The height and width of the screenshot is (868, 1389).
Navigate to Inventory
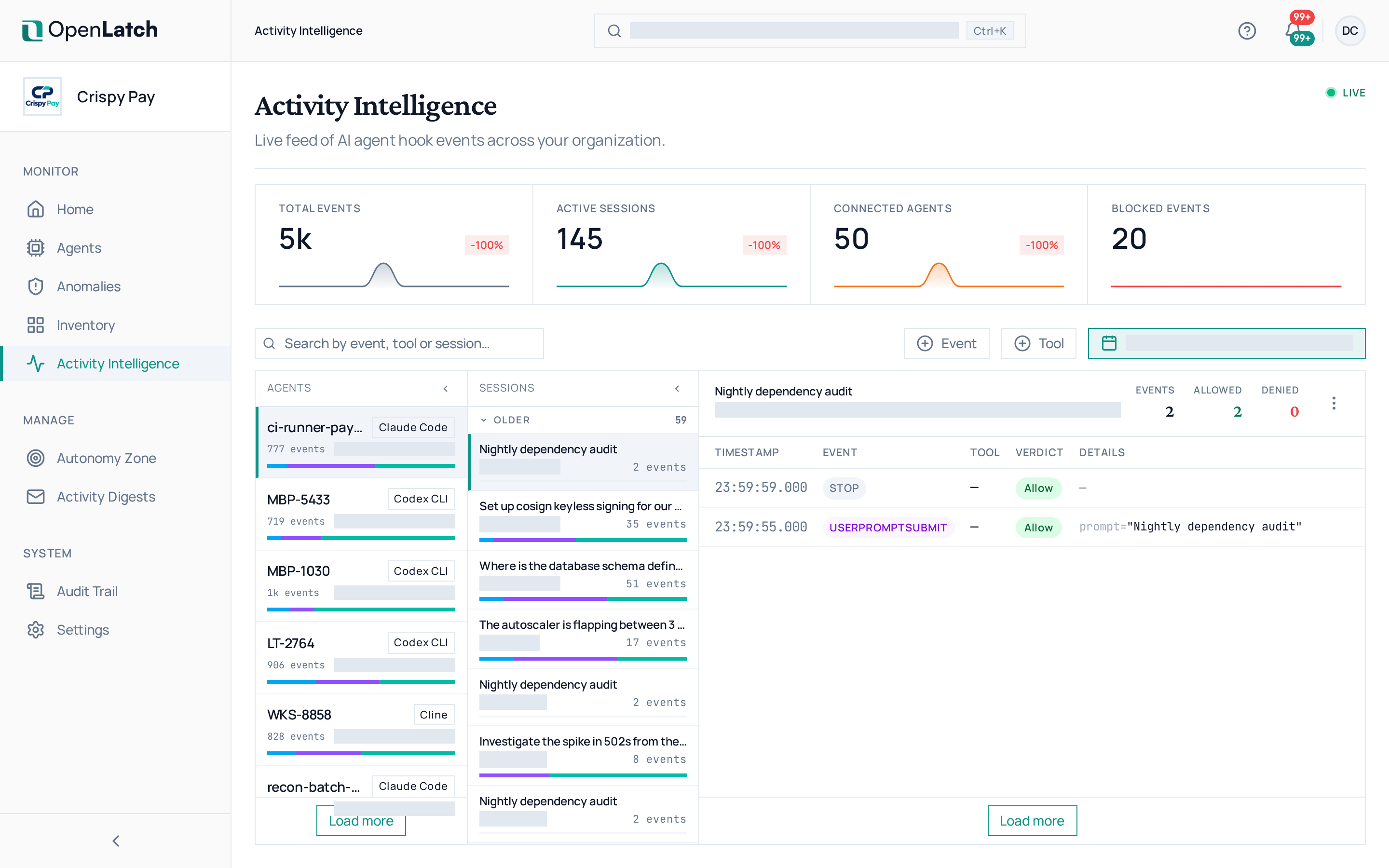pyautogui.click(x=115, y=325)
